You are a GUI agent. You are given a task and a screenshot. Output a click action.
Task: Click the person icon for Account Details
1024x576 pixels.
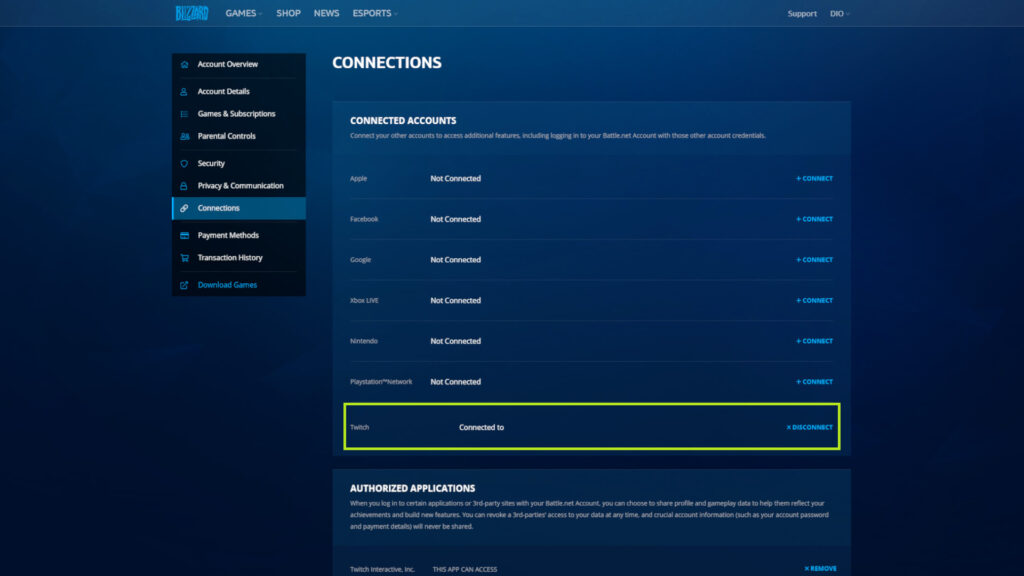point(184,91)
